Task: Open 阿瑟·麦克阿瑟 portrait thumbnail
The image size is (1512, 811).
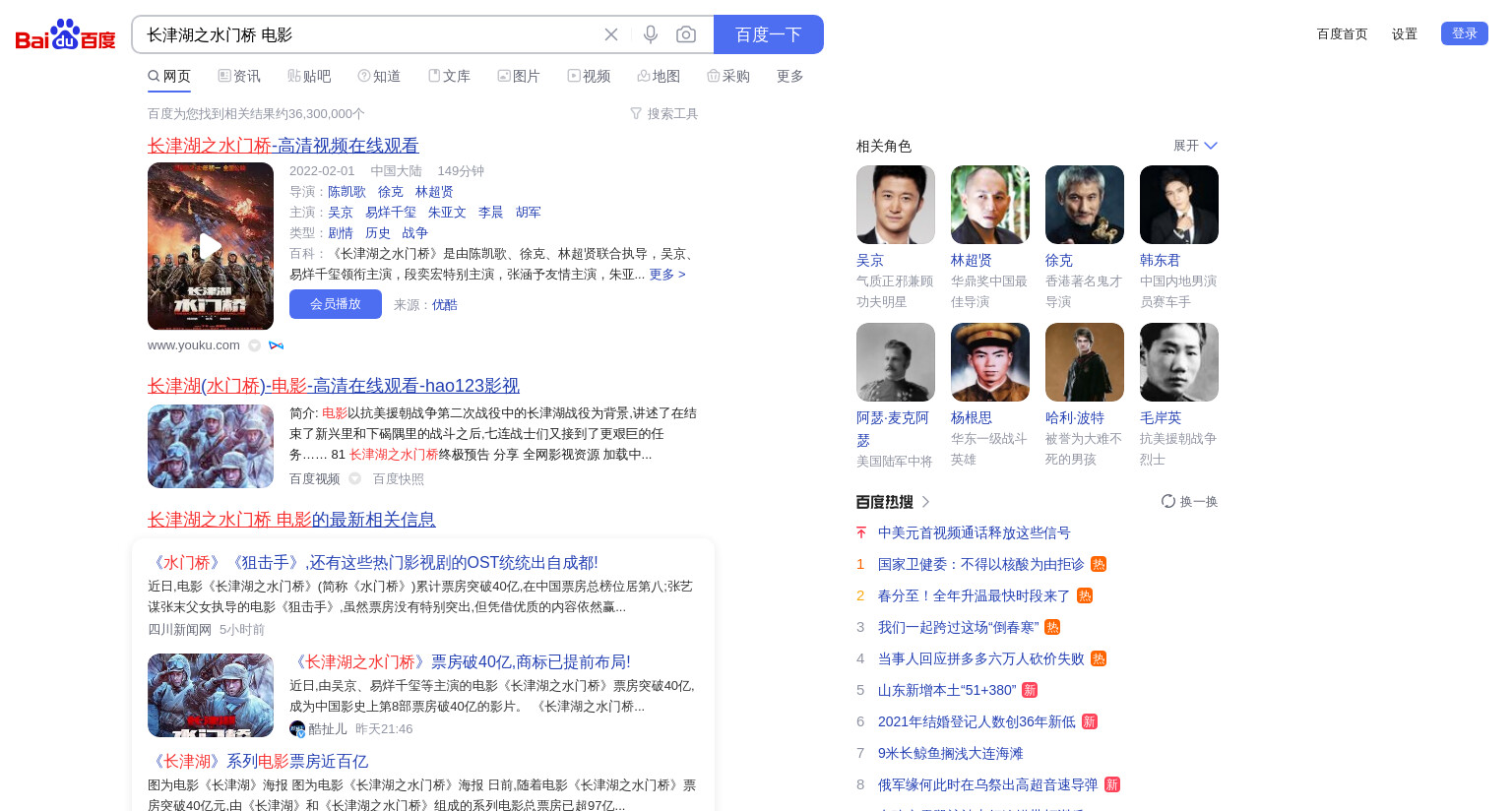Action: pos(896,362)
